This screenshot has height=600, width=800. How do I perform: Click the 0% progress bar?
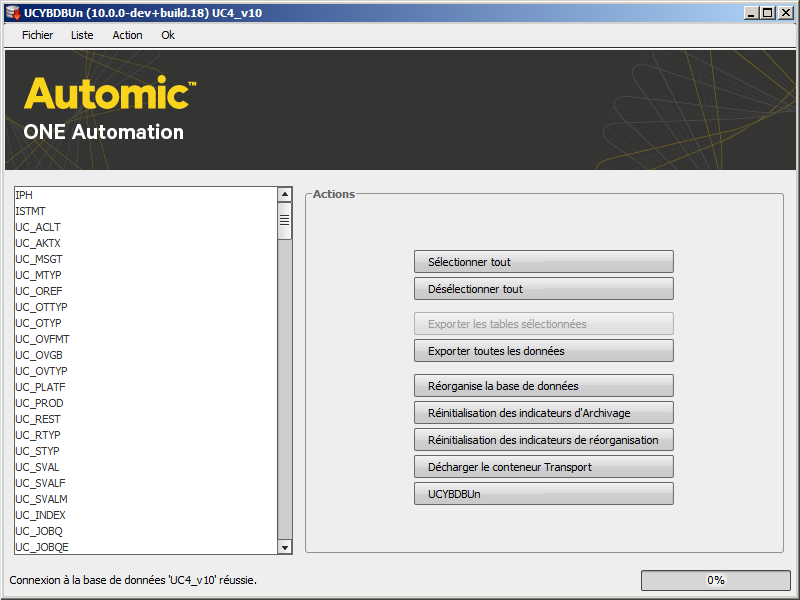click(715, 580)
